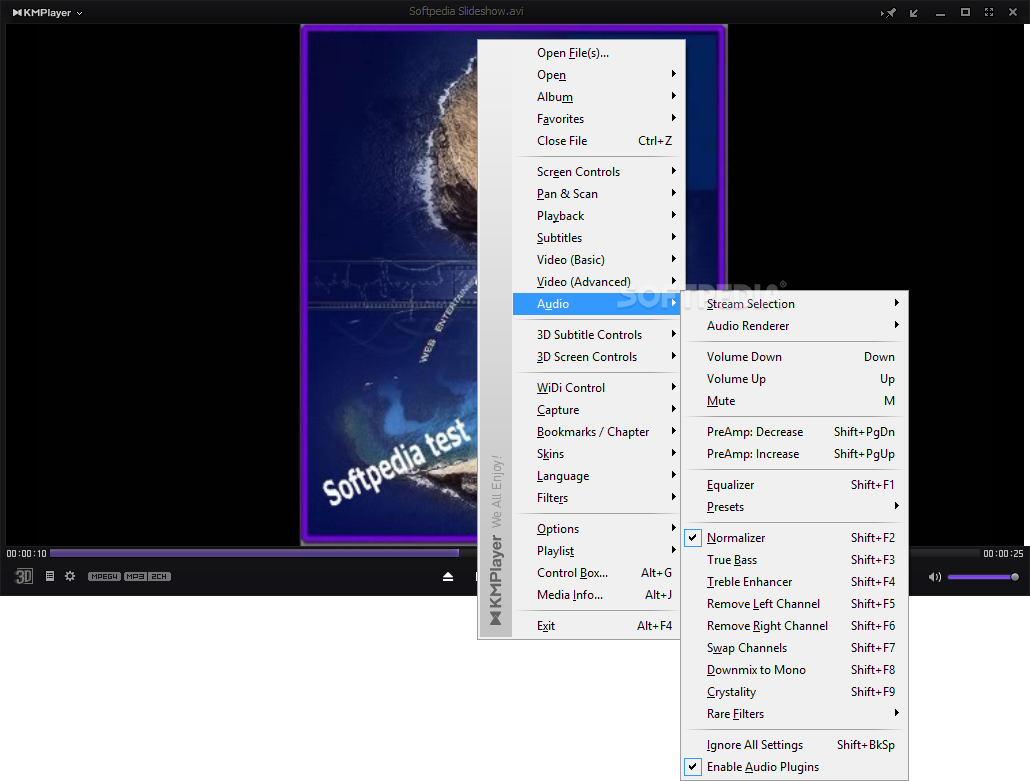1030x781 pixels.
Task: Select Media Info... menu entry
Action: pyautogui.click(x=596, y=595)
